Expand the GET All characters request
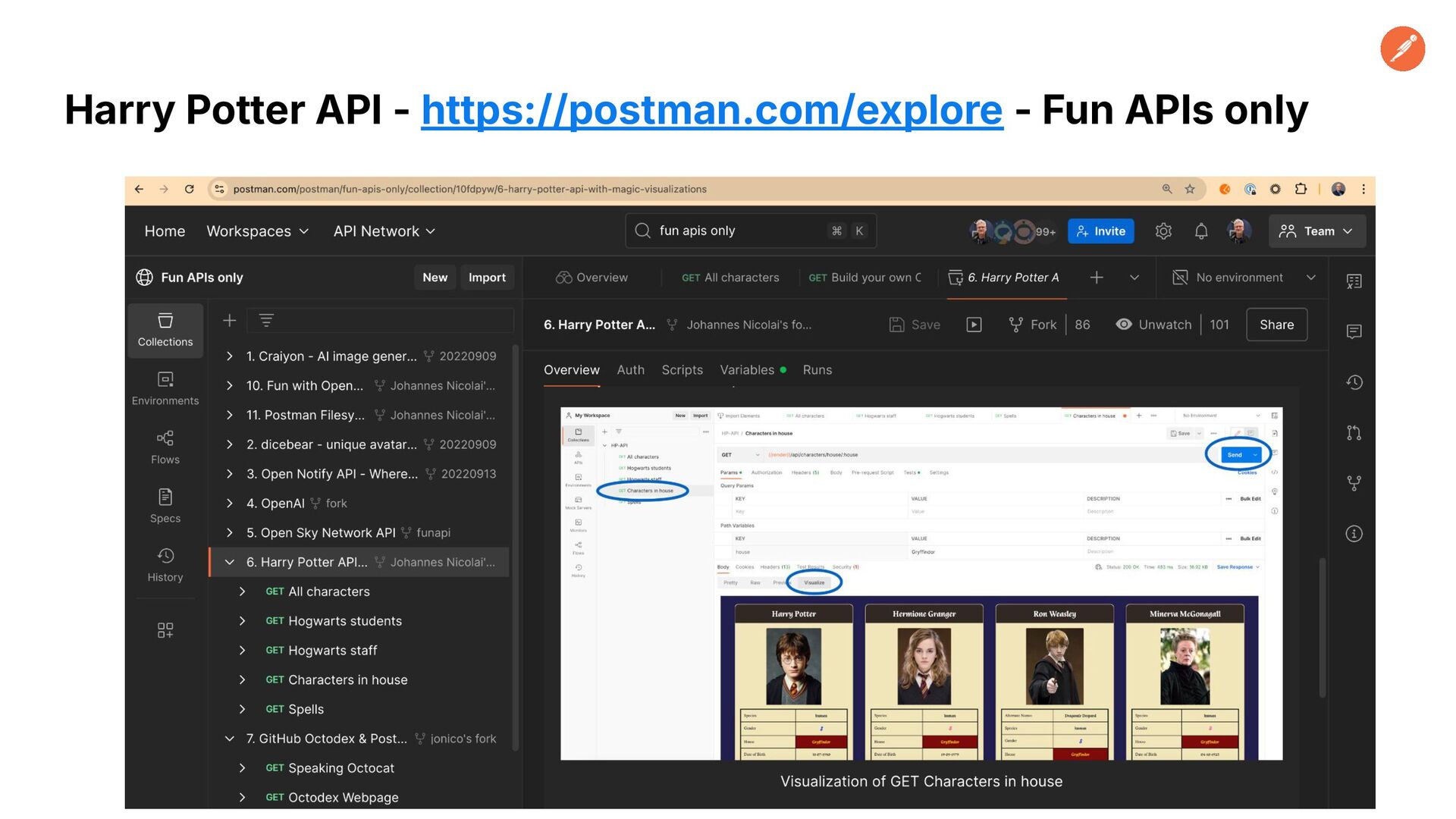 (243, 591)
